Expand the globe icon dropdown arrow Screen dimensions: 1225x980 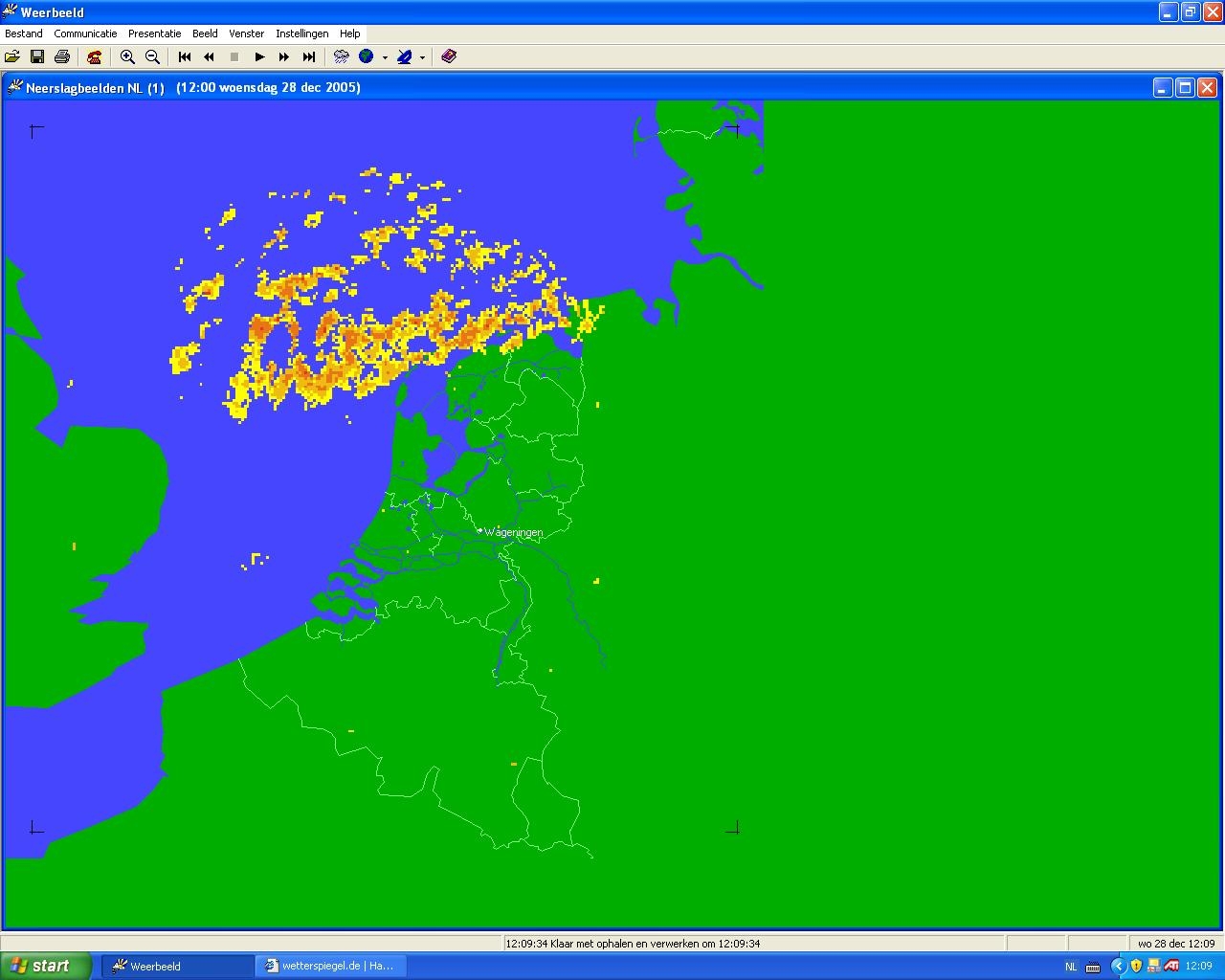[x=385, y=57]
